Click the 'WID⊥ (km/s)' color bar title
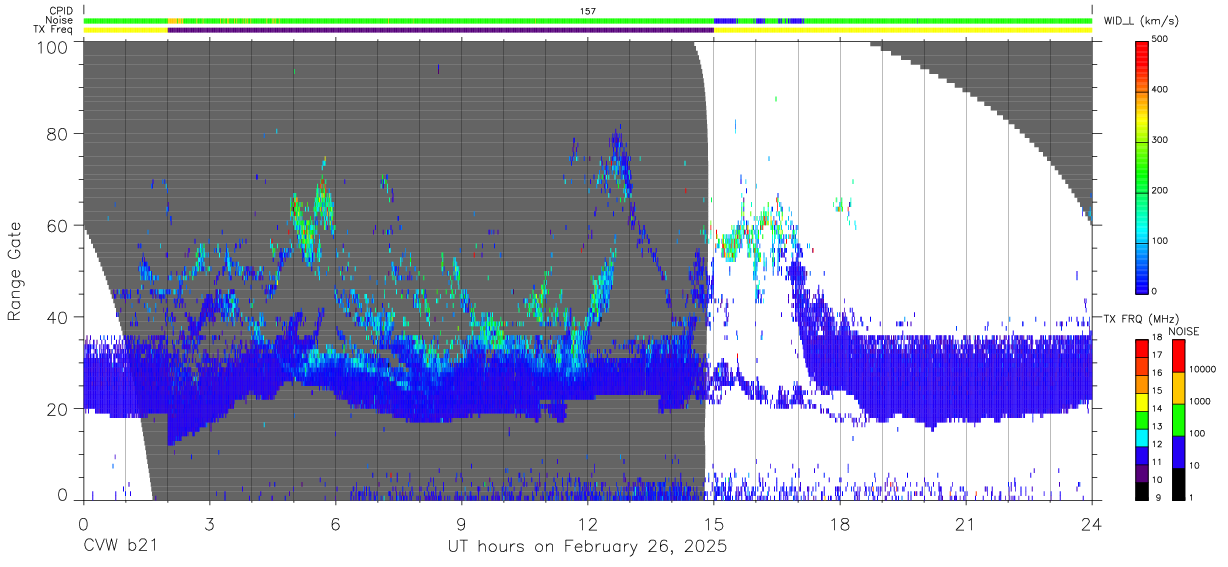Screen dimensions: 1228x567 [1139, 20]
